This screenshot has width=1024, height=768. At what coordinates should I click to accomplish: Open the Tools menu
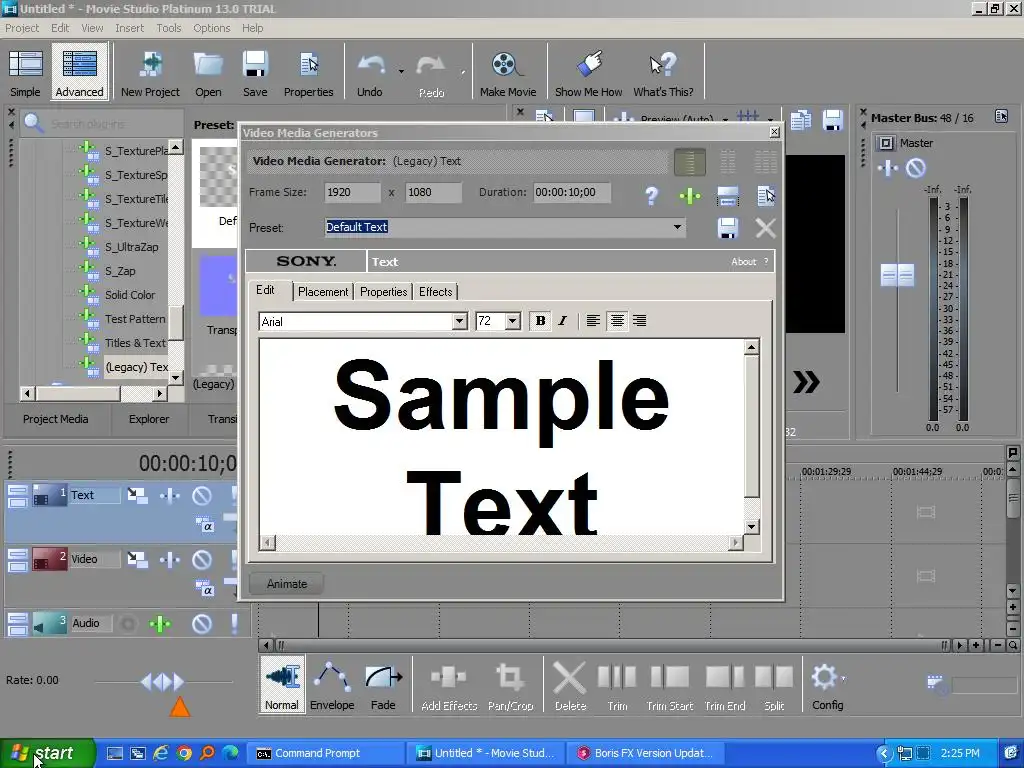coord(168,28)
